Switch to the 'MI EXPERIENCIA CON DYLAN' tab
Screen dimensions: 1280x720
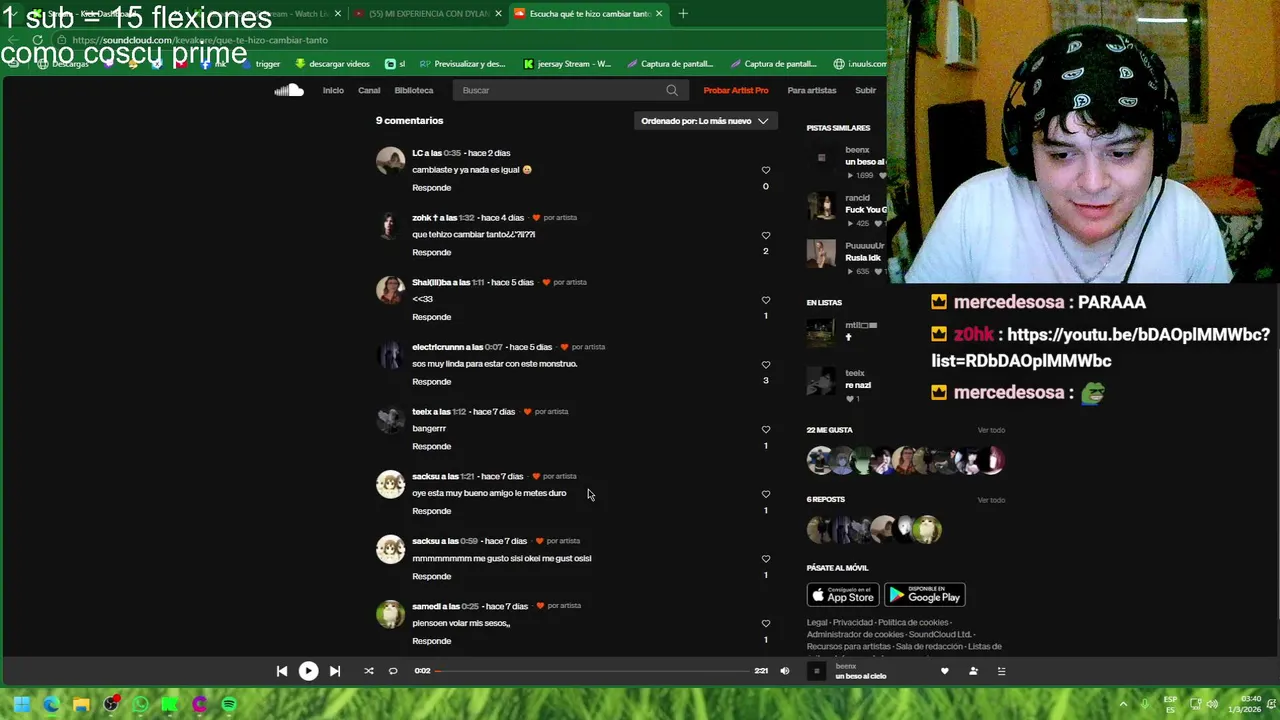430,14
